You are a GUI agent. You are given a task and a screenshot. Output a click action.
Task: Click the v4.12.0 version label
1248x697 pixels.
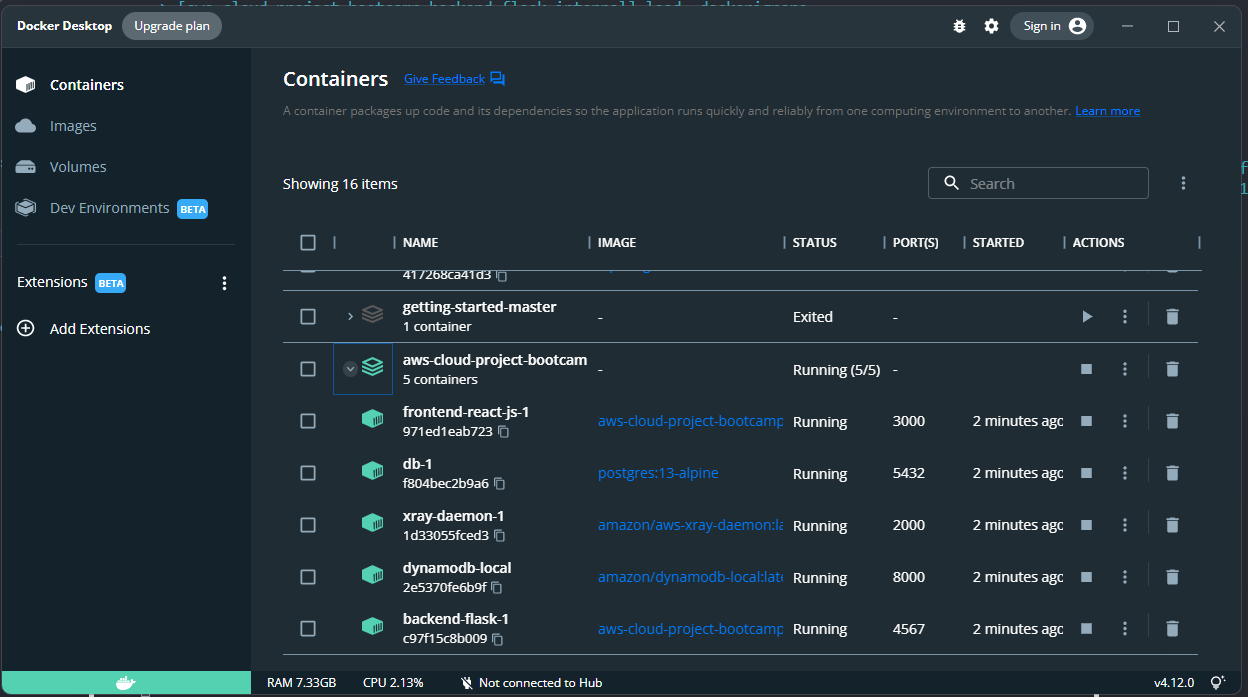click(1174, 683)
